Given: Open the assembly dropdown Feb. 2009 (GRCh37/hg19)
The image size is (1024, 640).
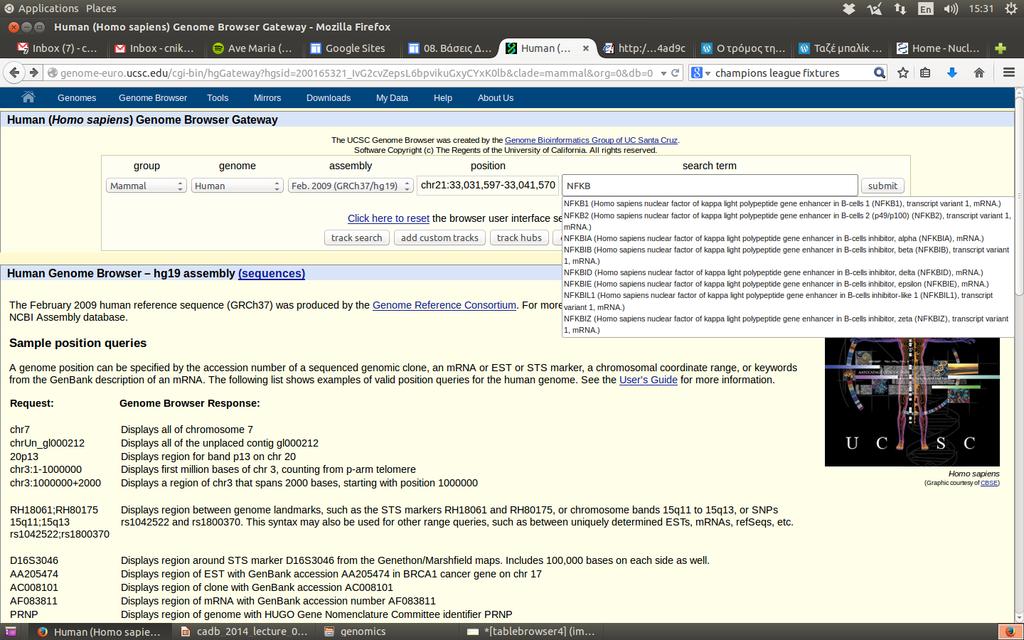Looking at the screenshot, I should point(351,185).
